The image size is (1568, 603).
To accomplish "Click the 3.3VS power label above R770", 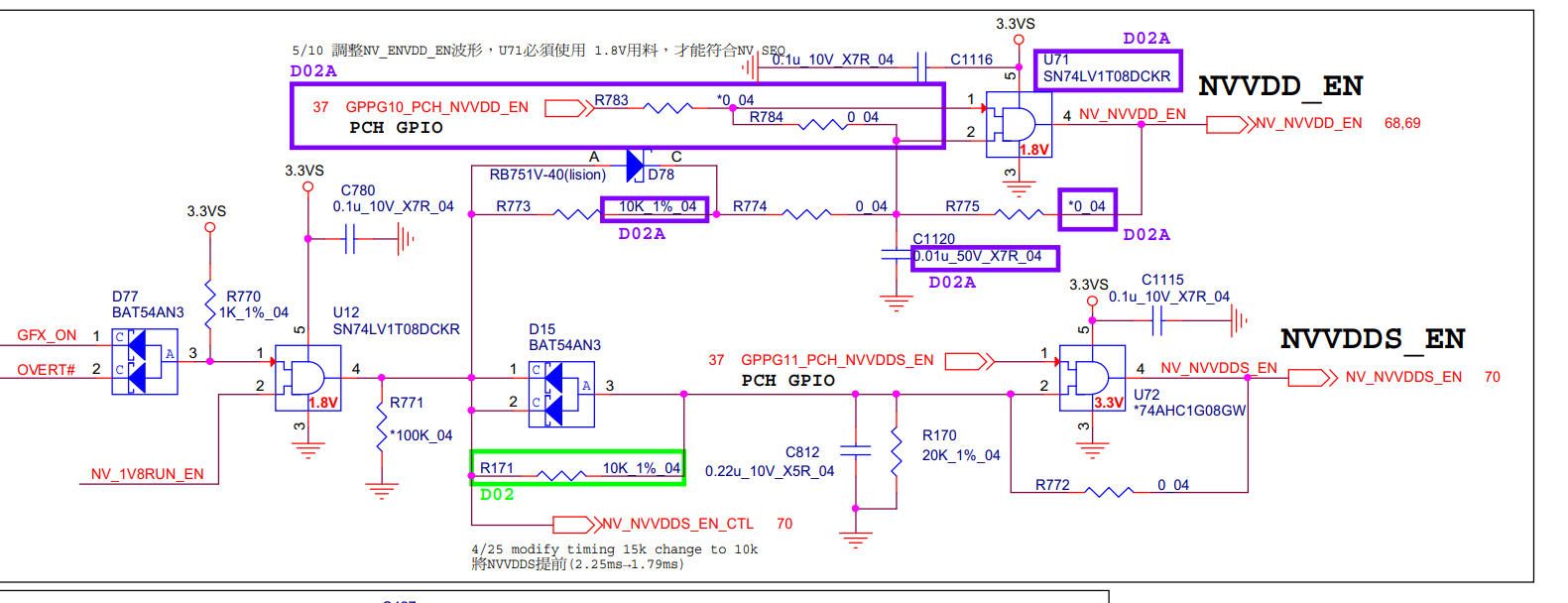I will pyautogui.click(x=206, y=211).
